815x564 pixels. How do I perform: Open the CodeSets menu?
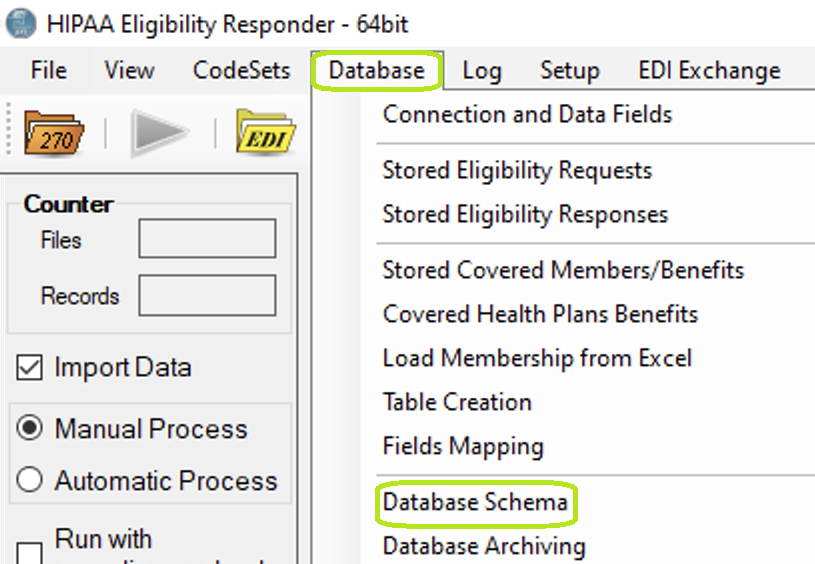pos(242,70)
